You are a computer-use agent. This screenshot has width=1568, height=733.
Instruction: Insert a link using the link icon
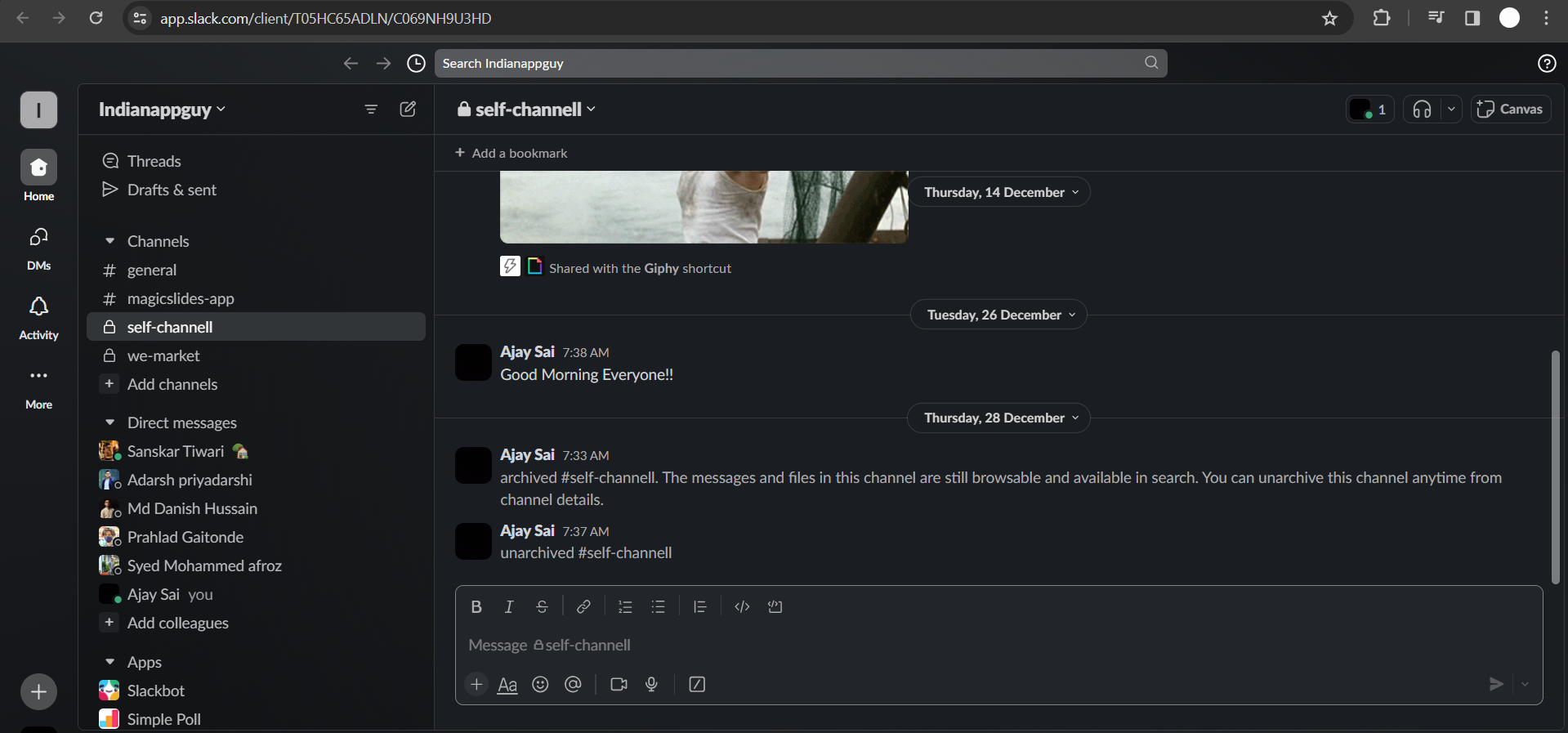583,606
